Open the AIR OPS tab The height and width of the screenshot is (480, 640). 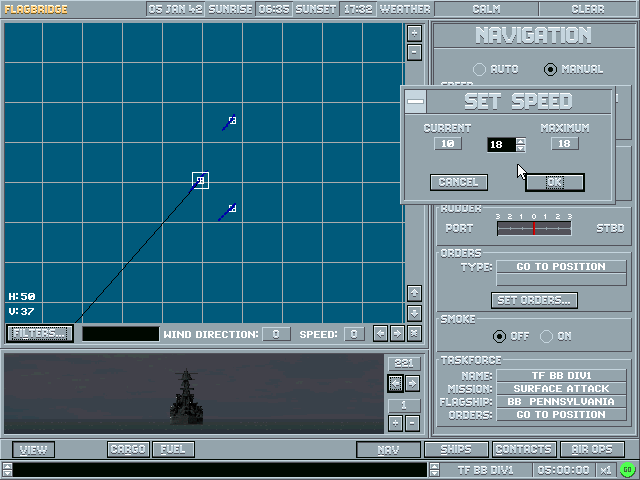(592, 450)
